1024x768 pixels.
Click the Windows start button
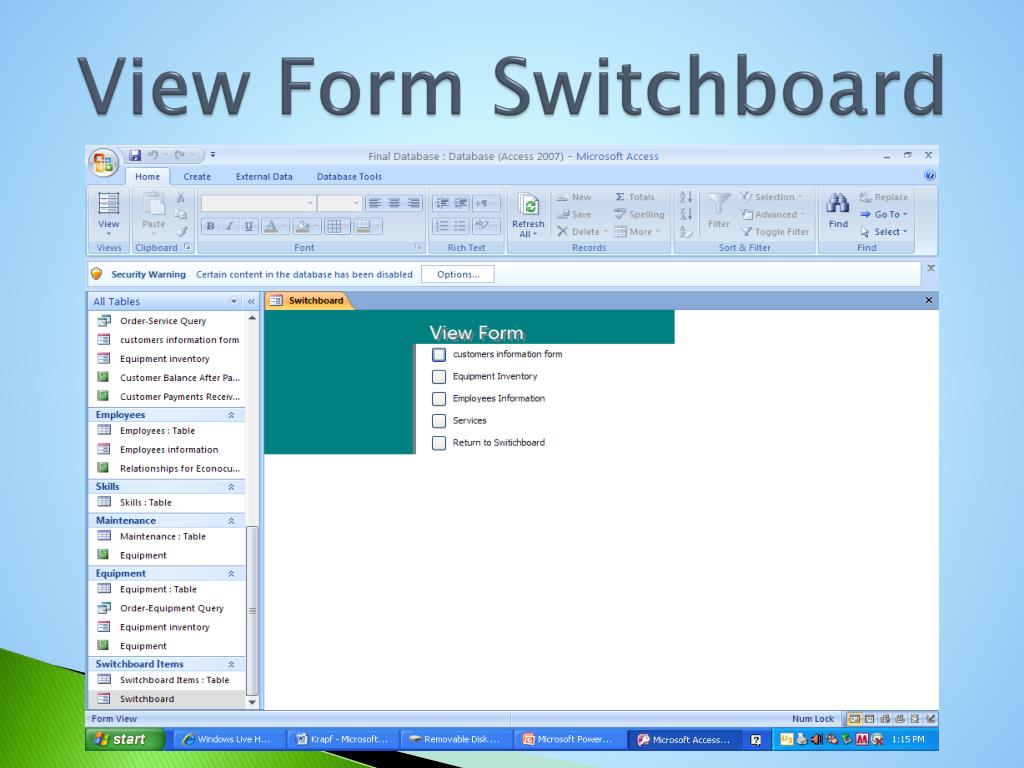point(124,739)
